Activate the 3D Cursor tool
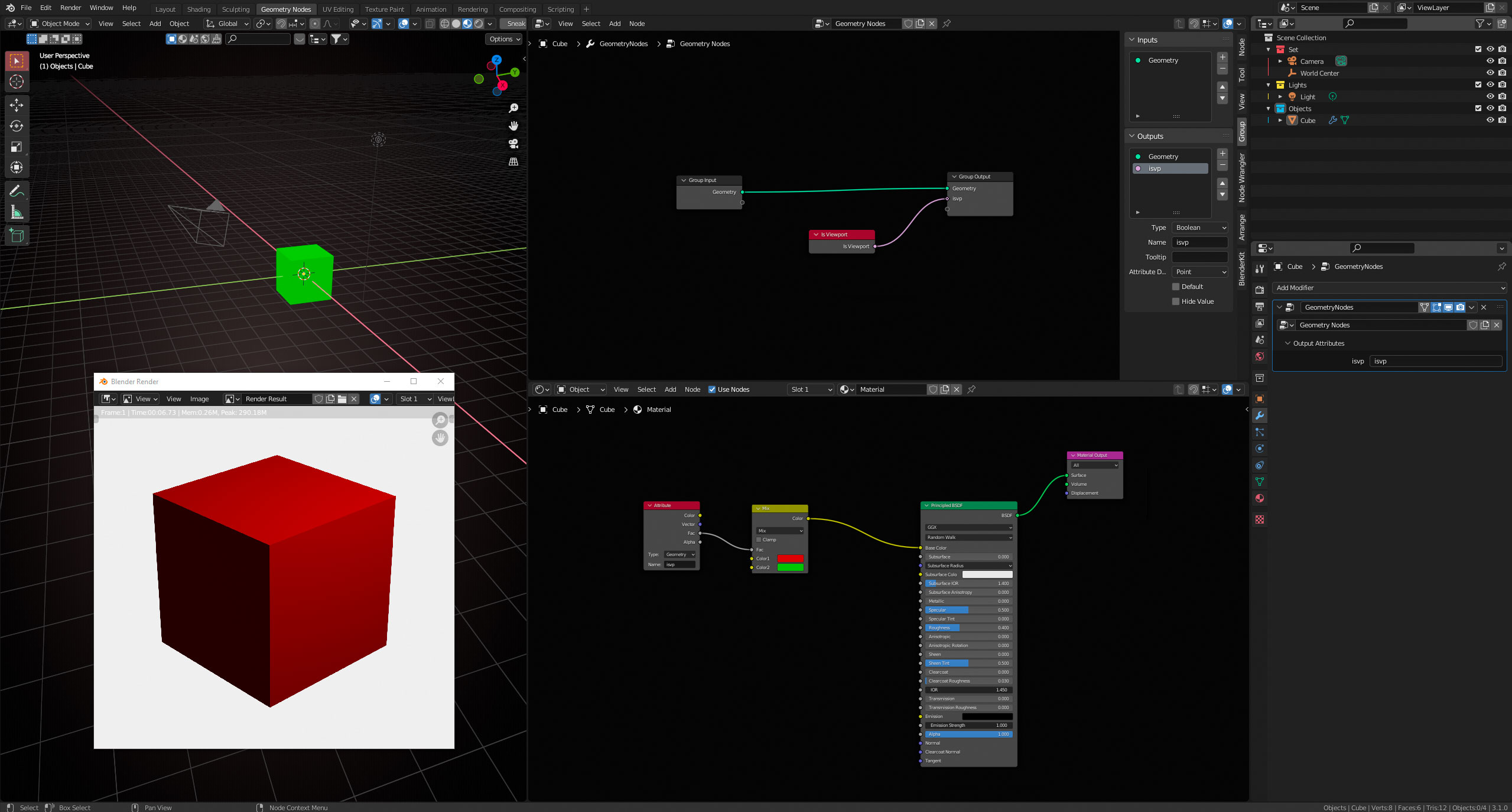Screen dimensions: 1512x812 pos(17,82)
